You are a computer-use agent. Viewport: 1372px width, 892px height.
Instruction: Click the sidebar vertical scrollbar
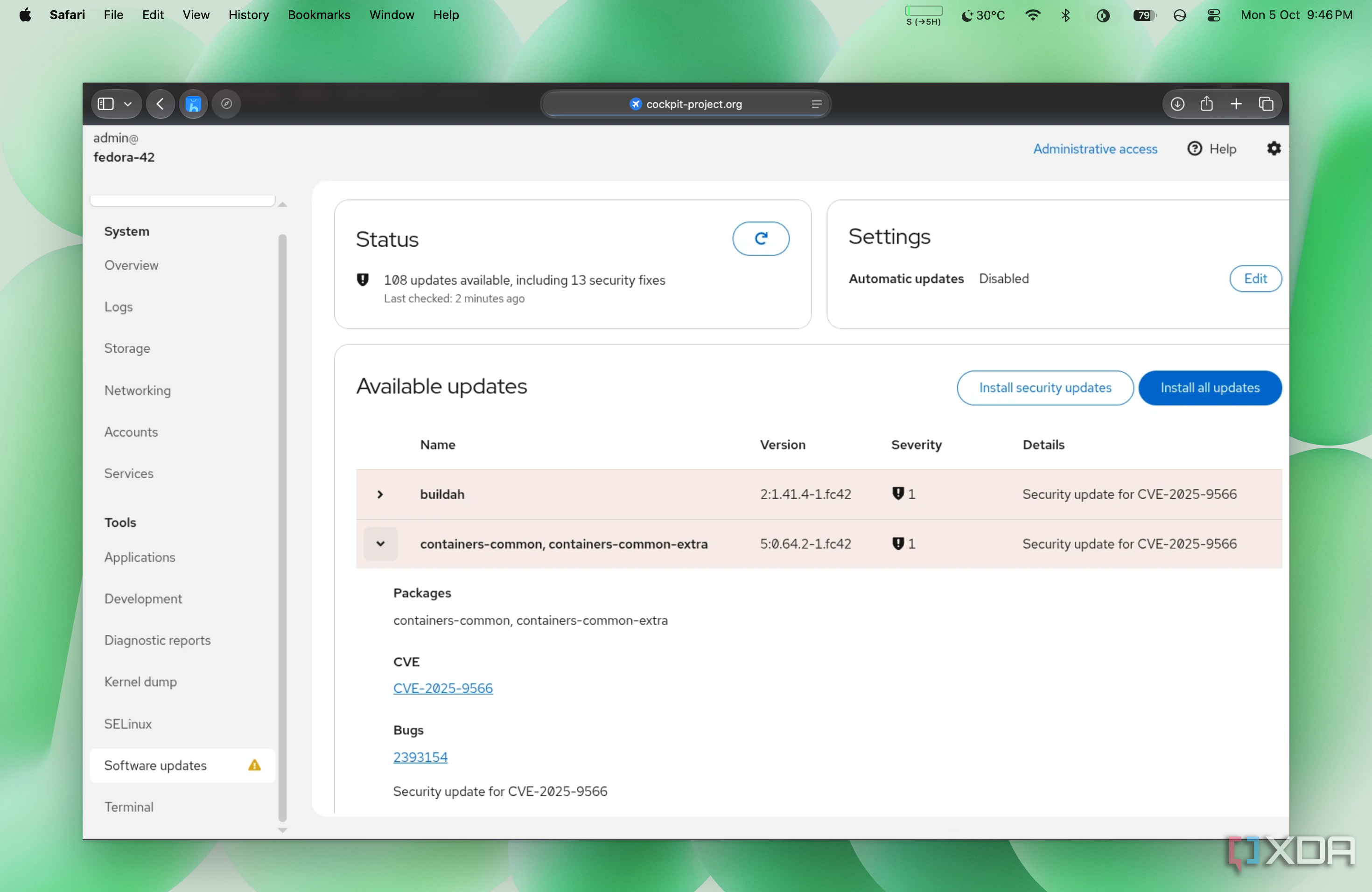pyautogui.click(x=282, y=527)
